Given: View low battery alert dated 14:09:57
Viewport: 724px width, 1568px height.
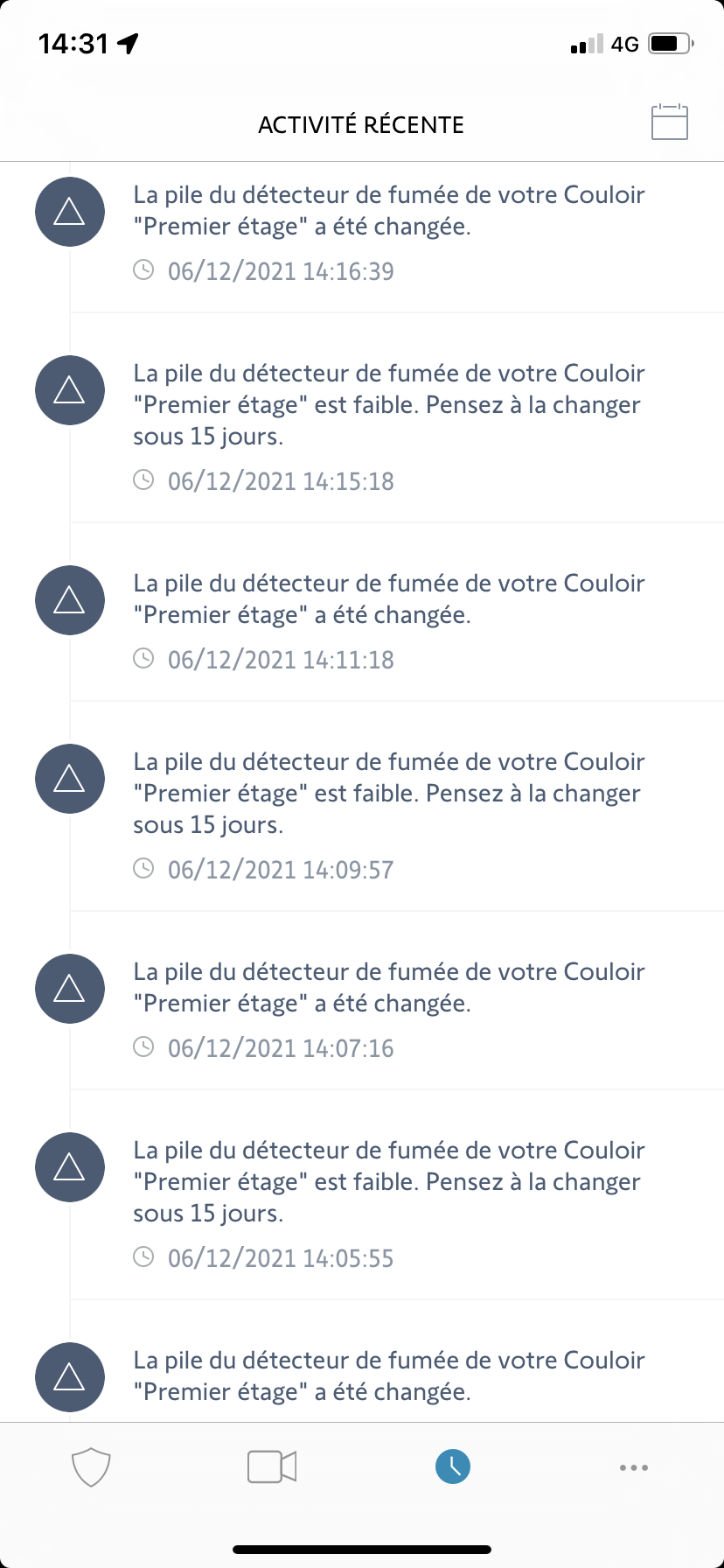Looking at the screenshot, I should point(388,793).
